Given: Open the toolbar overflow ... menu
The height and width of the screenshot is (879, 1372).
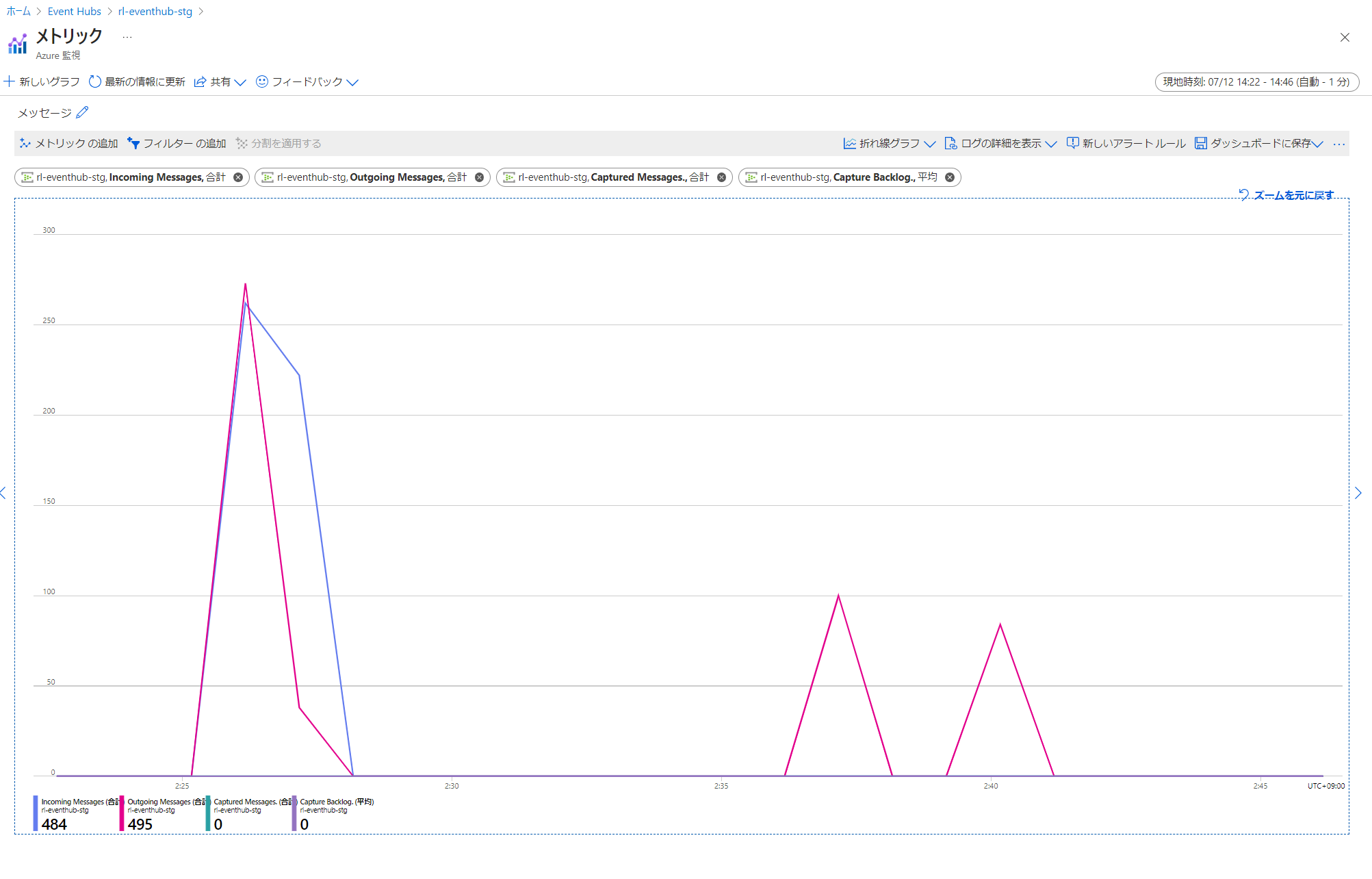Looking at the screenshot, I should (1340, 143).
